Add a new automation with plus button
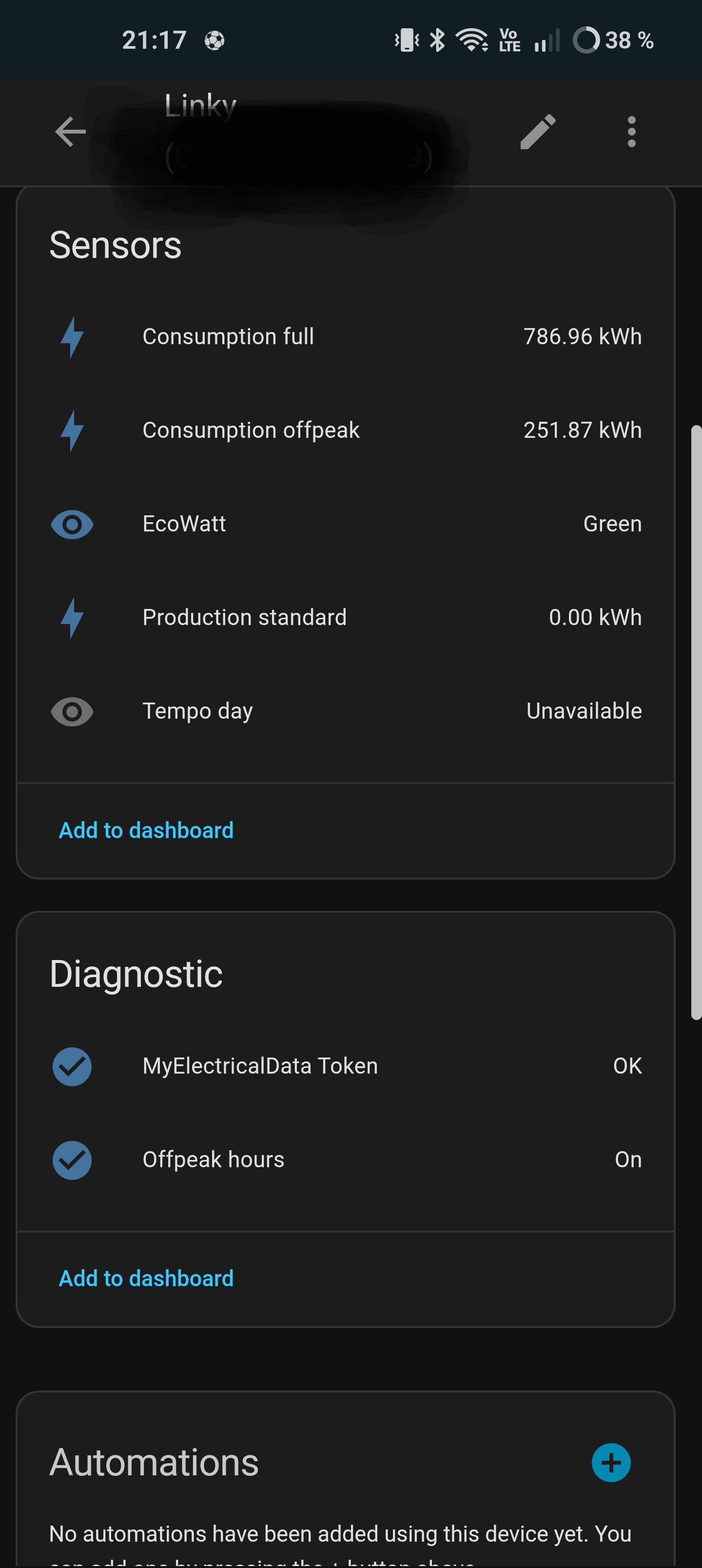 click(x=611, y=1463)
